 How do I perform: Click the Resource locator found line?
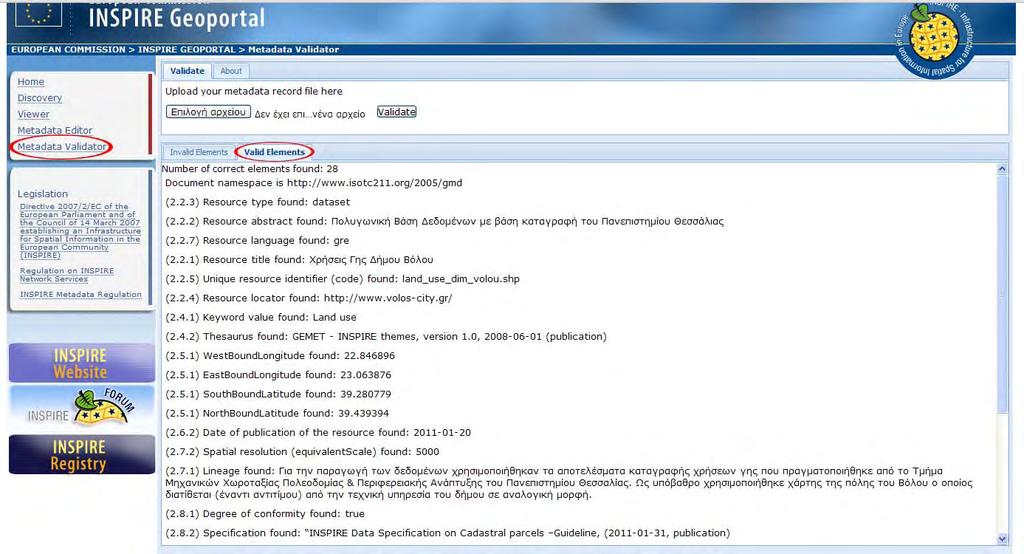coord(308,298)
